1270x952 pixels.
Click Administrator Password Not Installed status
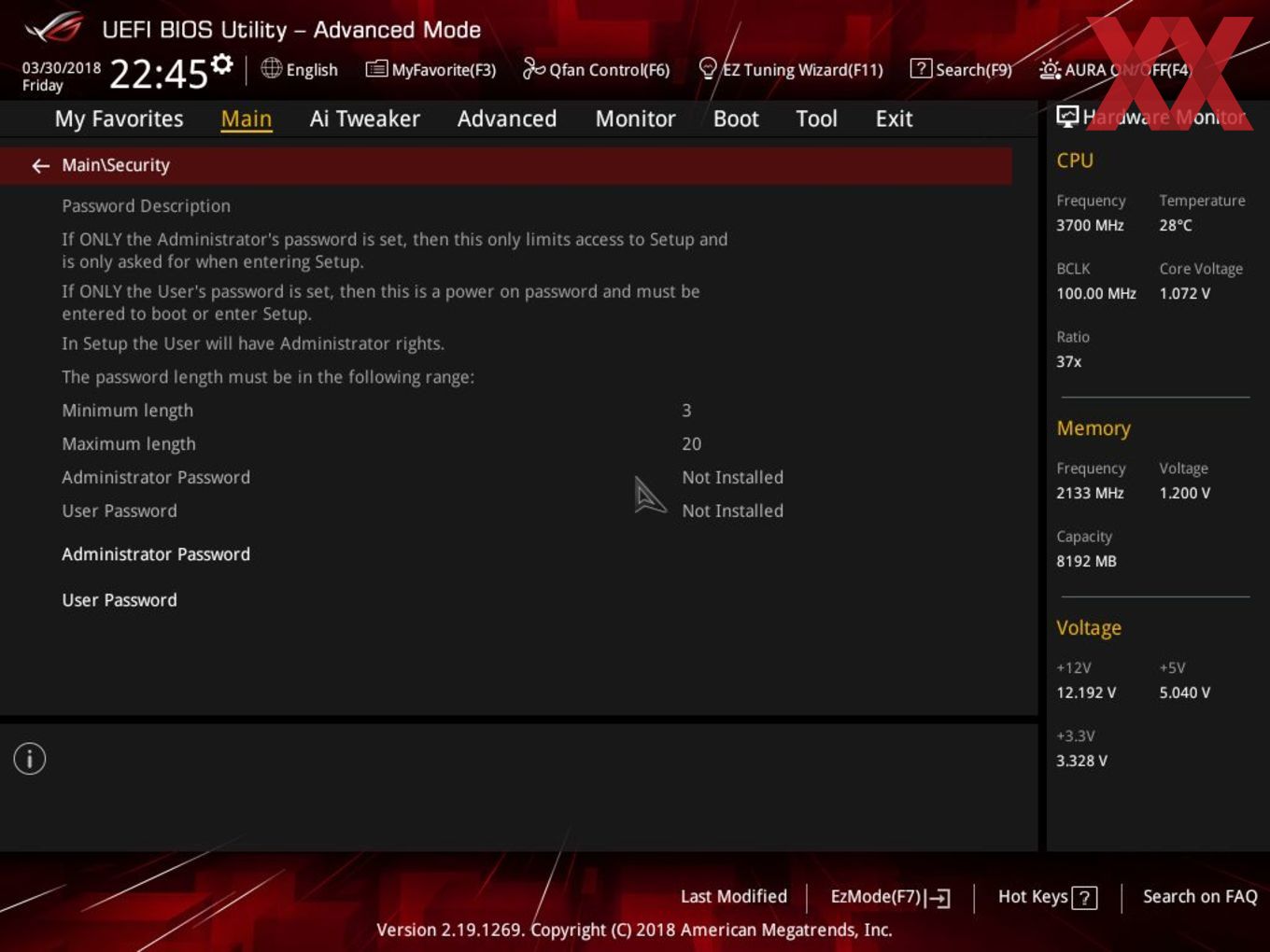point(732,477)
